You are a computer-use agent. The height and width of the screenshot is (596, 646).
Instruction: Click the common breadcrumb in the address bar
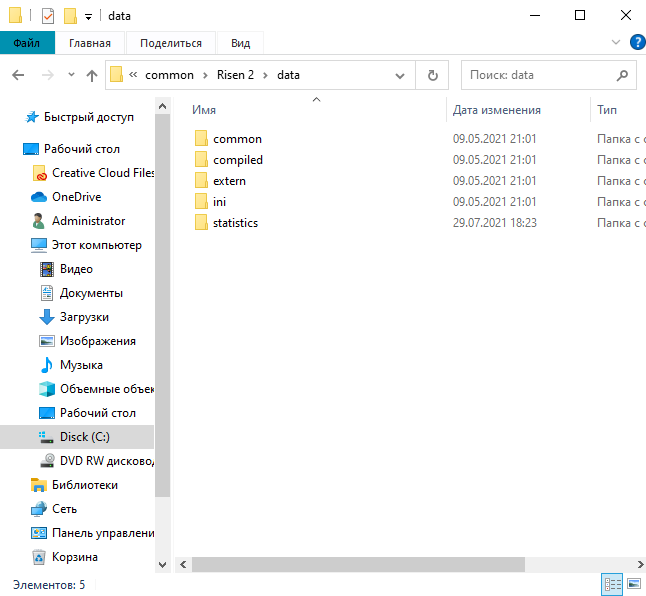[169, 75]
